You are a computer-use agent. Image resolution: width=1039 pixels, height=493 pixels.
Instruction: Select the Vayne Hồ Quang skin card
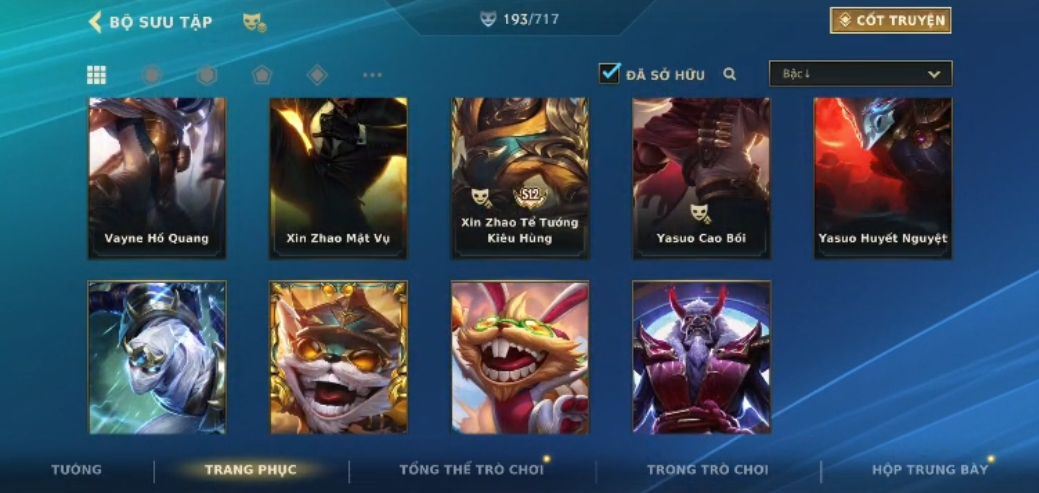(x=157, y=178)
